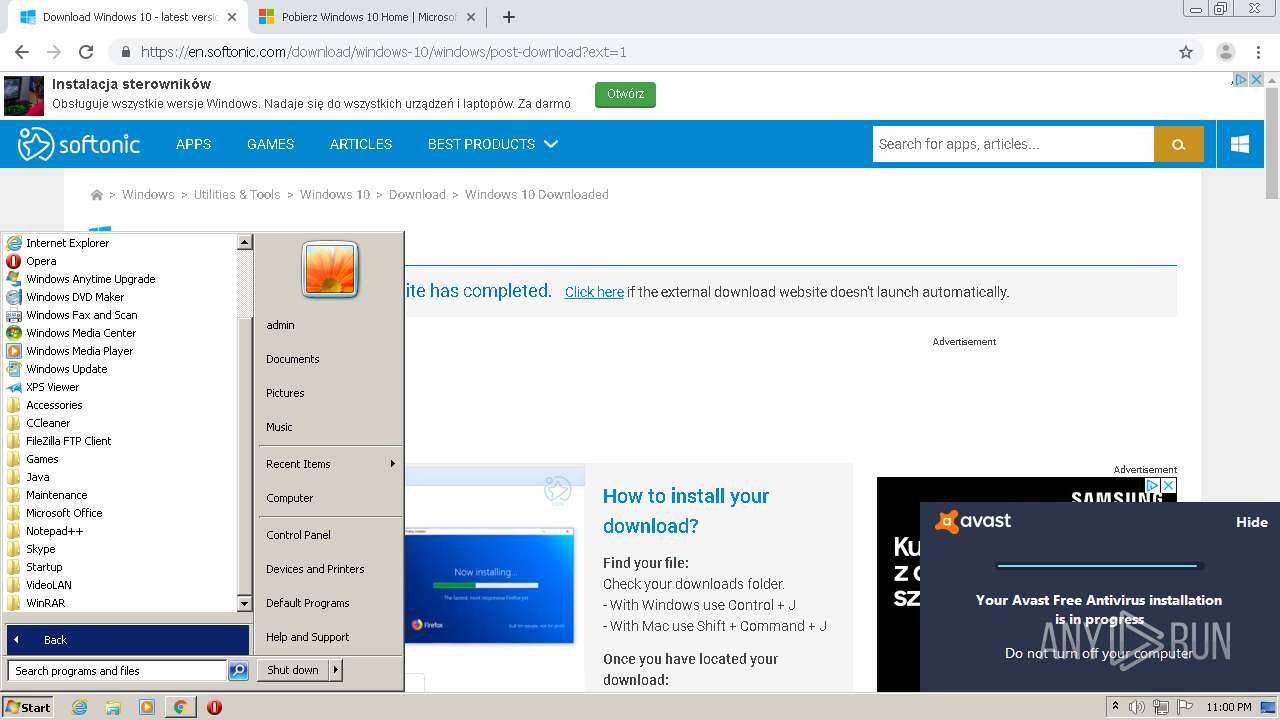The image size is (1280, 720).
Task: Open Shut down options arrow
Action: (x=336, y=670)
